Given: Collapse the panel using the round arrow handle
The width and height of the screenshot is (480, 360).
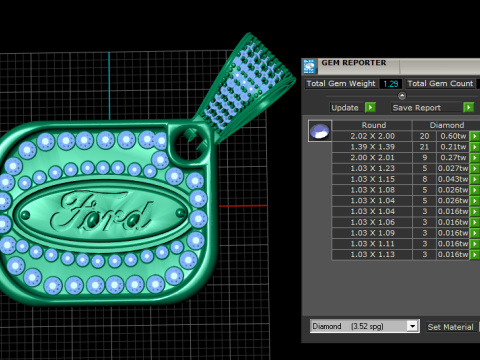Looking at the screenshot, I should (x=402, y=96).
